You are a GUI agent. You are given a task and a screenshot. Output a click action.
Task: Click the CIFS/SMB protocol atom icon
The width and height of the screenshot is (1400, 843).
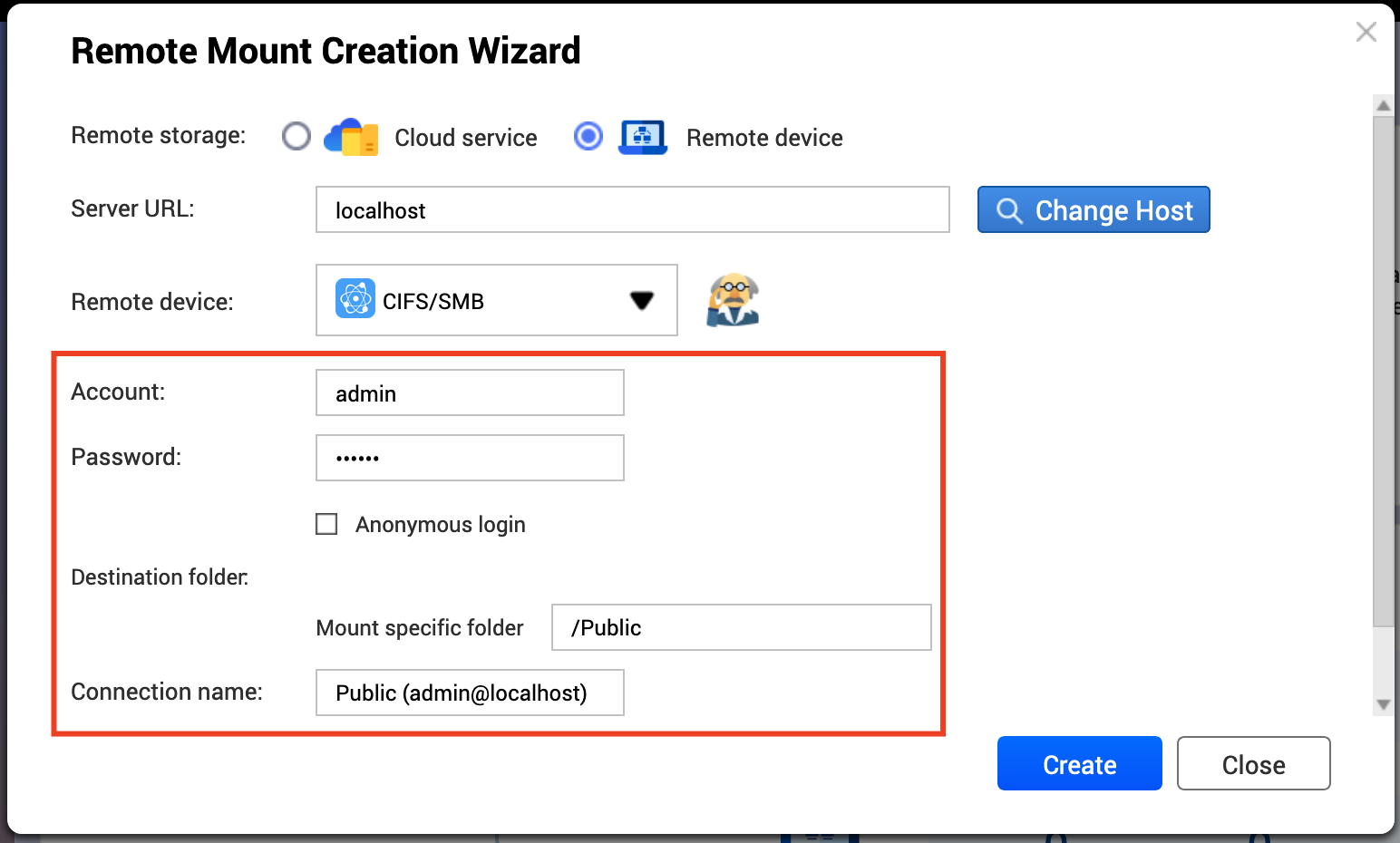pos(355,299)
